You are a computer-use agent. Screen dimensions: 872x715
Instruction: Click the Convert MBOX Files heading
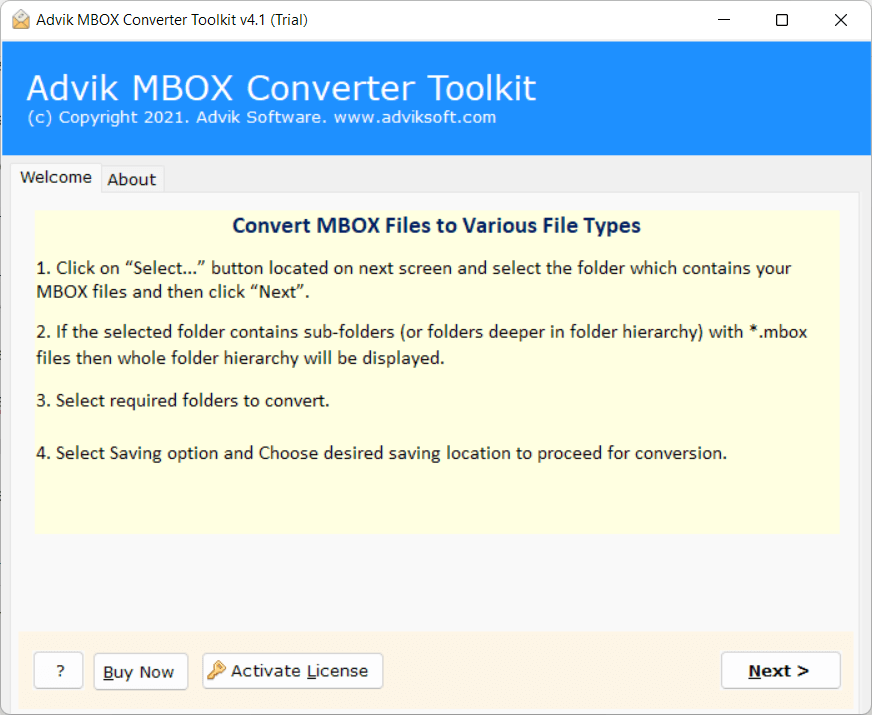tap(436, 225)
